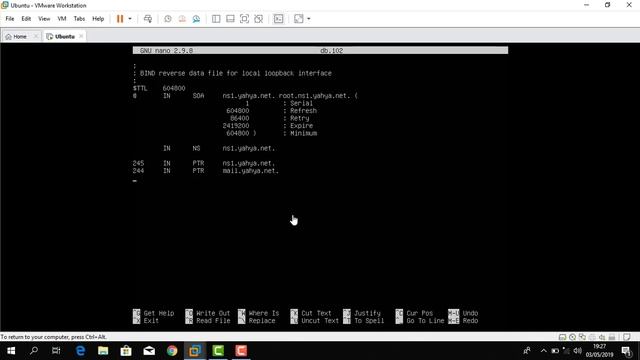
Task: Launch Microsoft Edge from taskbar
Action: 80,351
